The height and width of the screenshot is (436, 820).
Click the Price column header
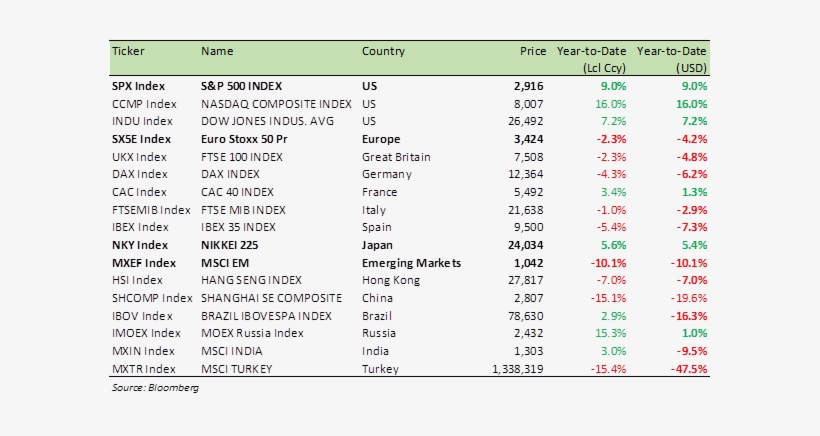click(x=533, y=50)
